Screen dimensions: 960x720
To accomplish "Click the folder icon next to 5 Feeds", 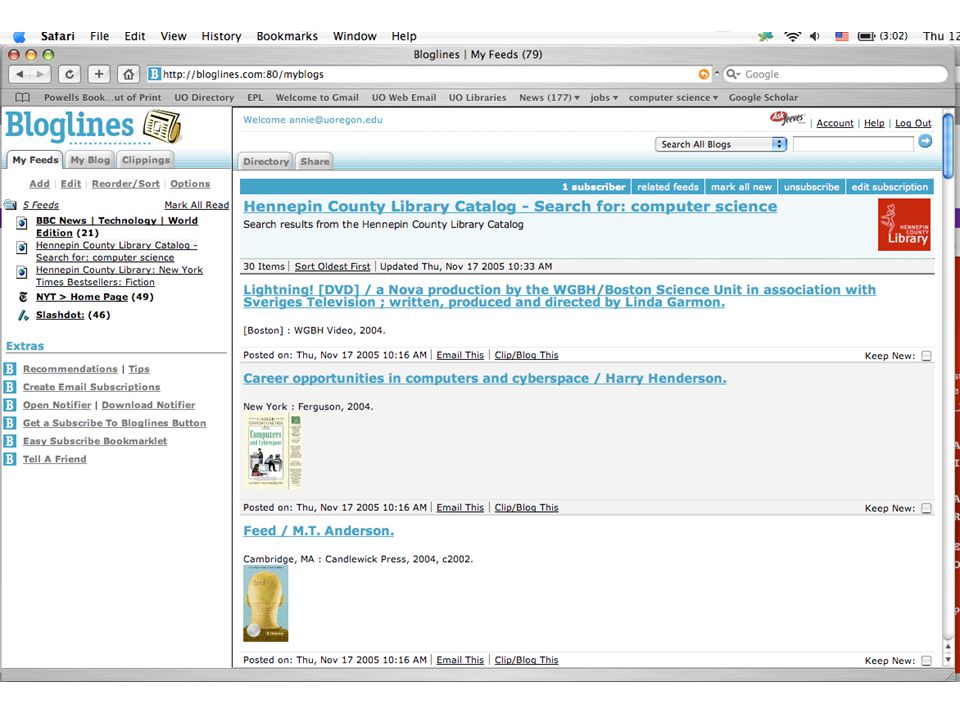I will 10,204.
